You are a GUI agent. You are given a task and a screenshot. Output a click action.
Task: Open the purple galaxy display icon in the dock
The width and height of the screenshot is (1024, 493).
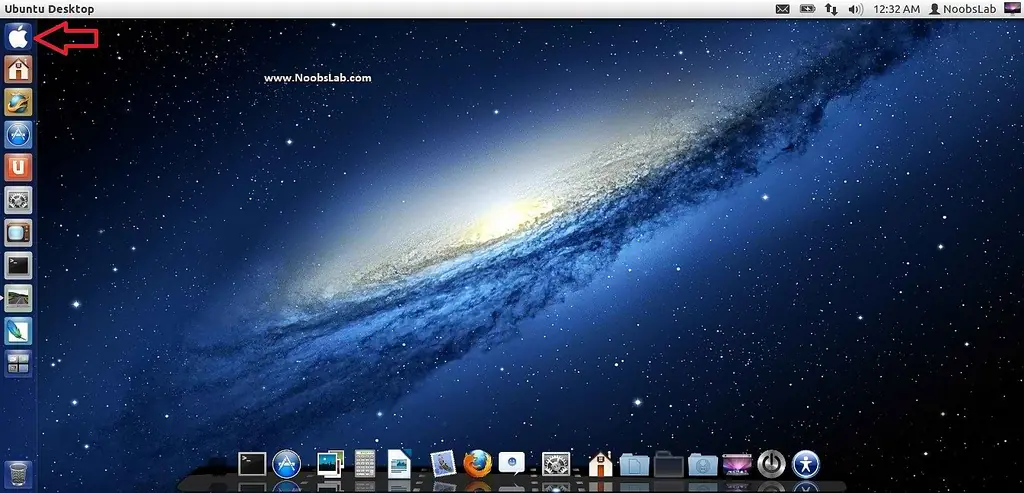click(737, 464)
